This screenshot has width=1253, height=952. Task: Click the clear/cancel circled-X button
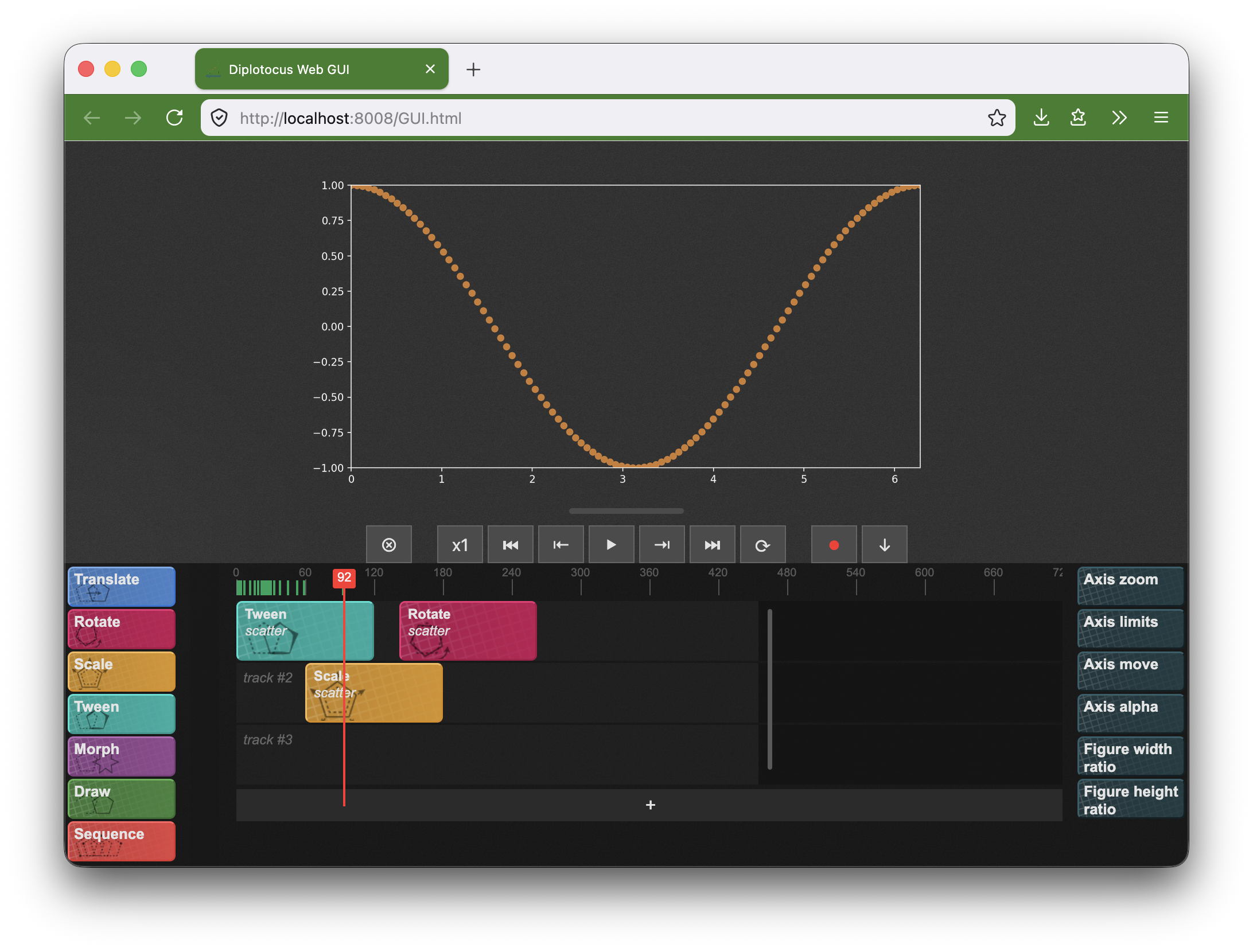point(389,545)
